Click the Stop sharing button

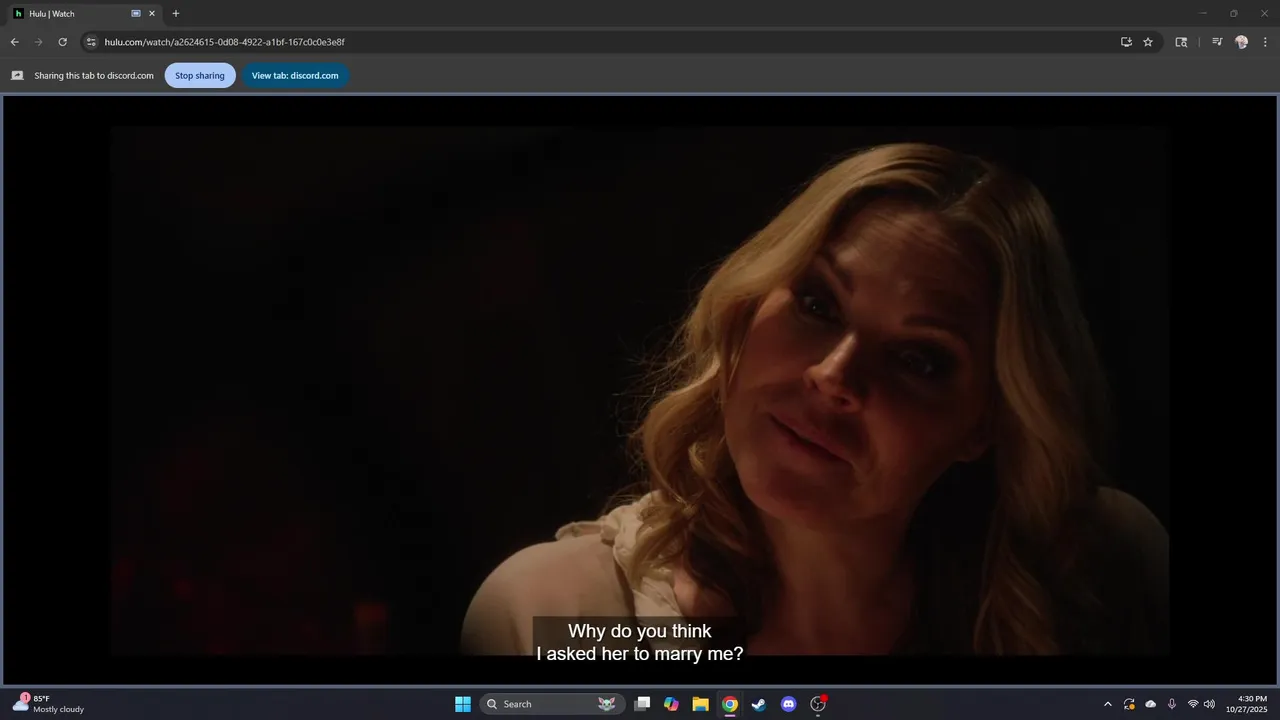click(x=200, y=75)
